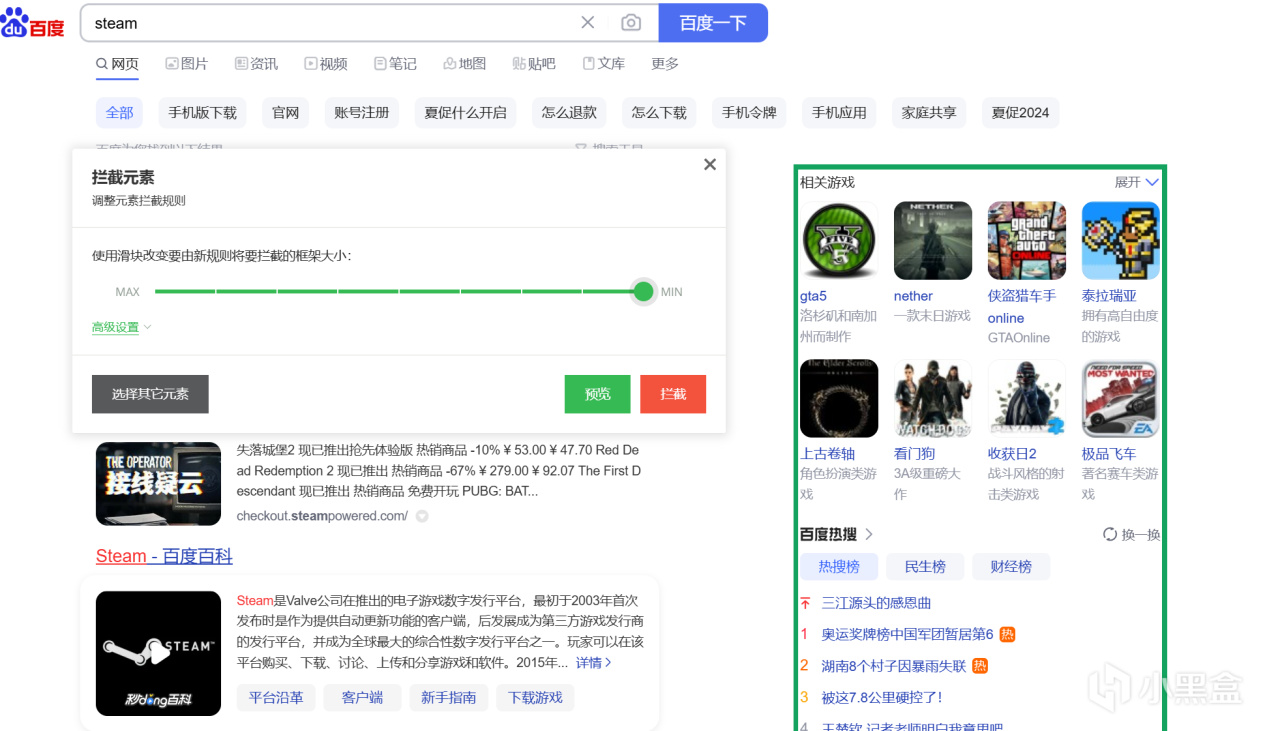Image resolution: width=1280 pixels, height=731 pixels.
Task: Switch to the 网页 tab
Action: tap(117, 64)
